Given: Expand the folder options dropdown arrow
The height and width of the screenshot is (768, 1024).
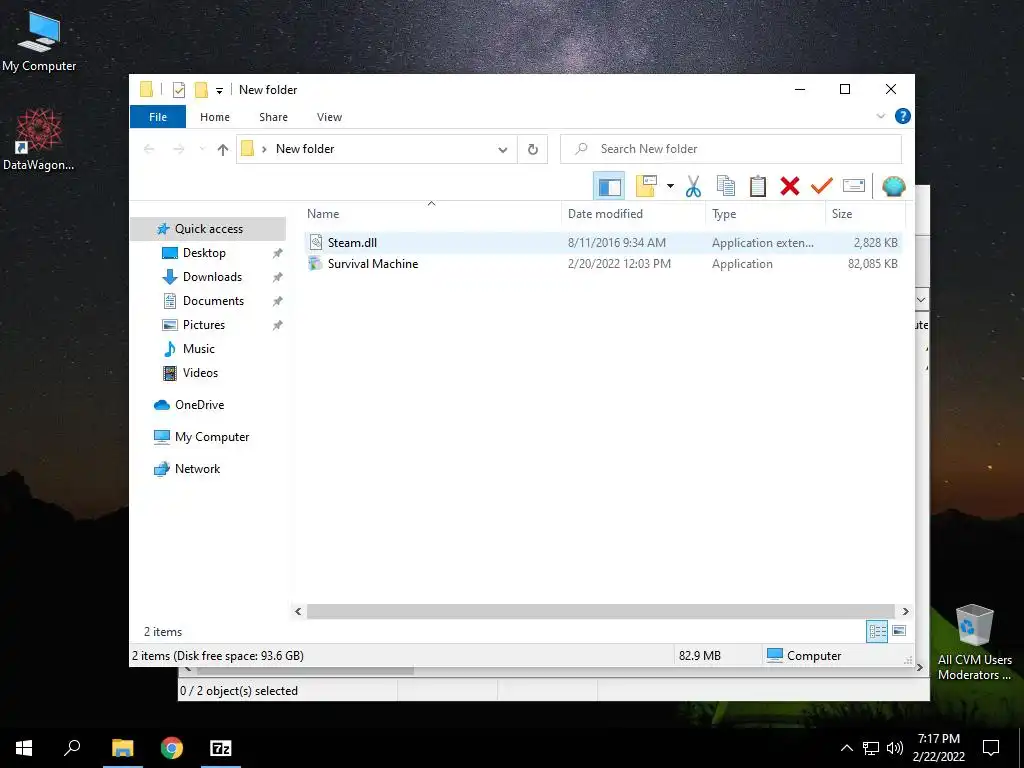Looking at the screenshot, I should pos(670,186).
